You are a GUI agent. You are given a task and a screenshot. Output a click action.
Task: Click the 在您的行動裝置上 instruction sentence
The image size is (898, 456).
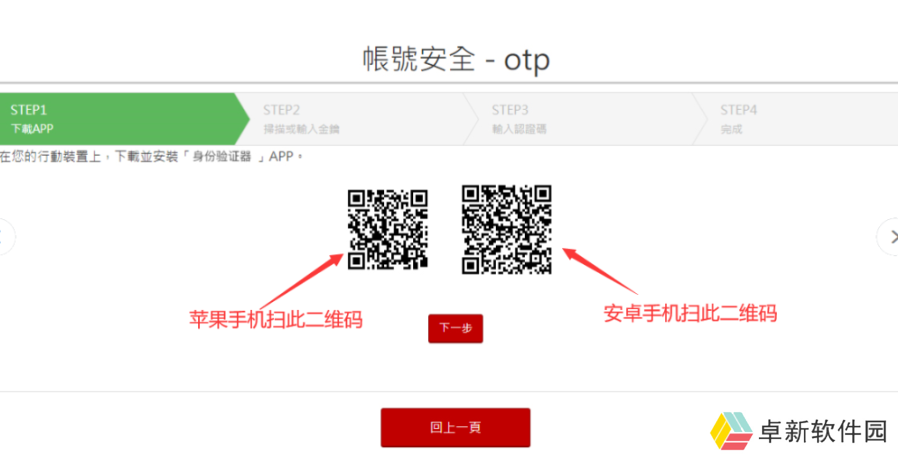point(151,157)
